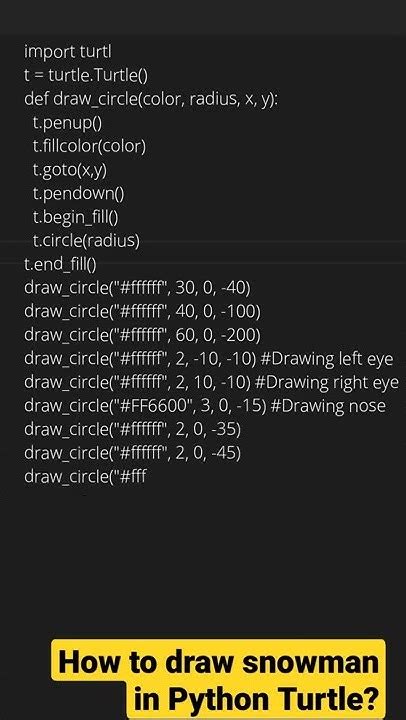Viewport: 406px width, 720px height.
Task: Click the 'How to draw snowman' yellow banner
Action: pos(219,663)
